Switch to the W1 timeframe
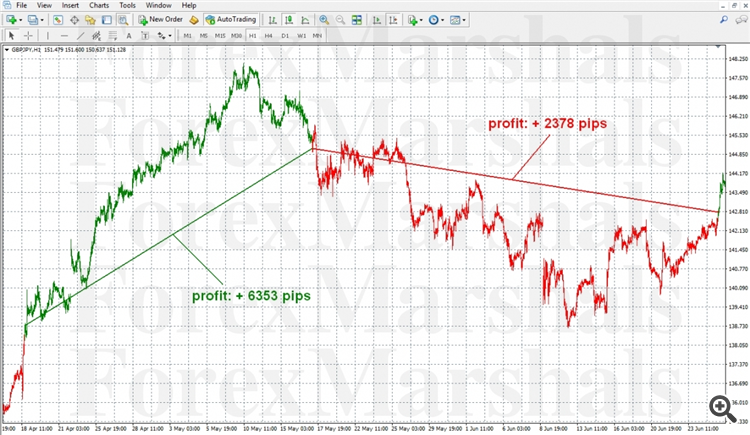The height and width of the screenshot is (435, 750). 301,36
